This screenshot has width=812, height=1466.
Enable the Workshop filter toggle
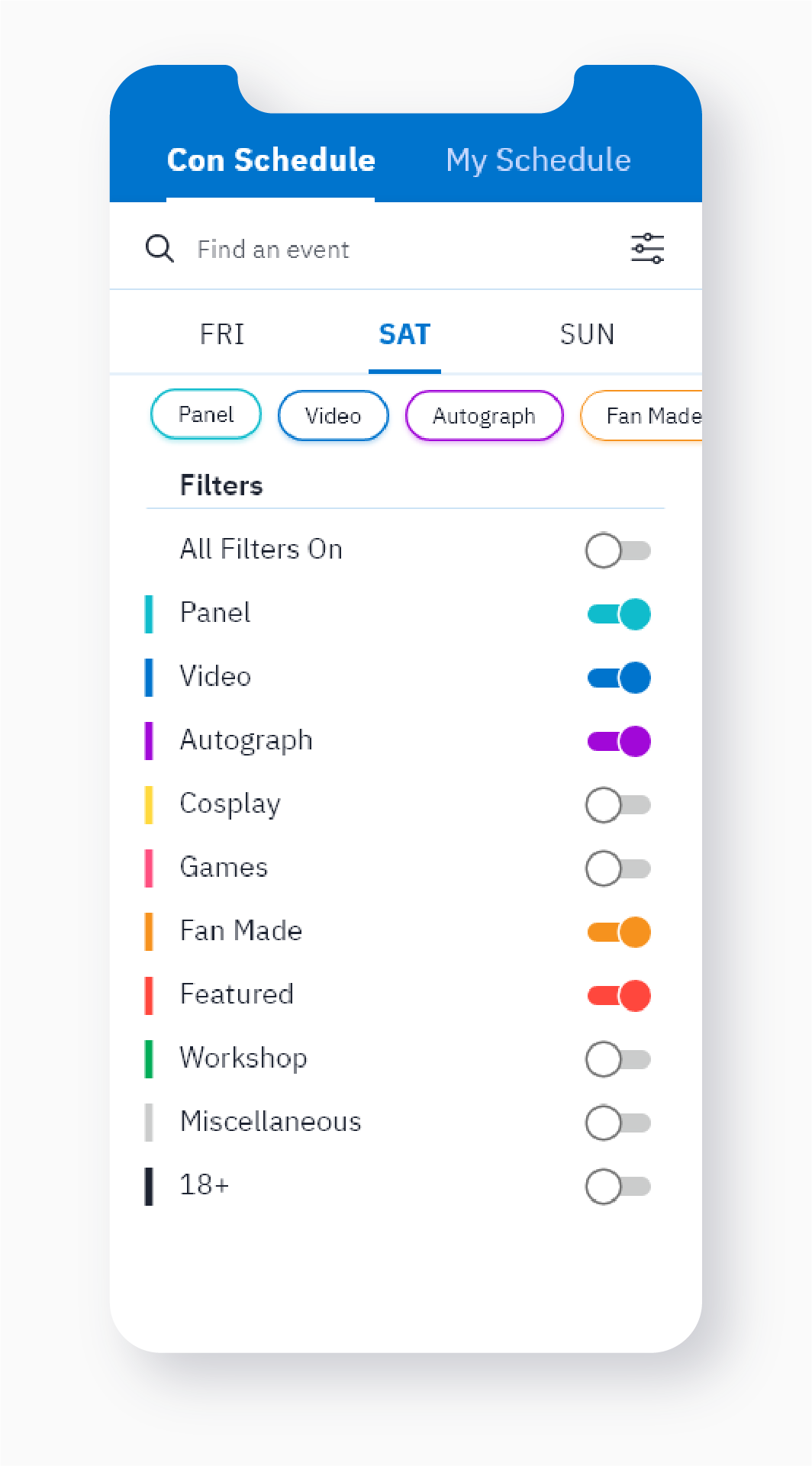[618, 1059]
